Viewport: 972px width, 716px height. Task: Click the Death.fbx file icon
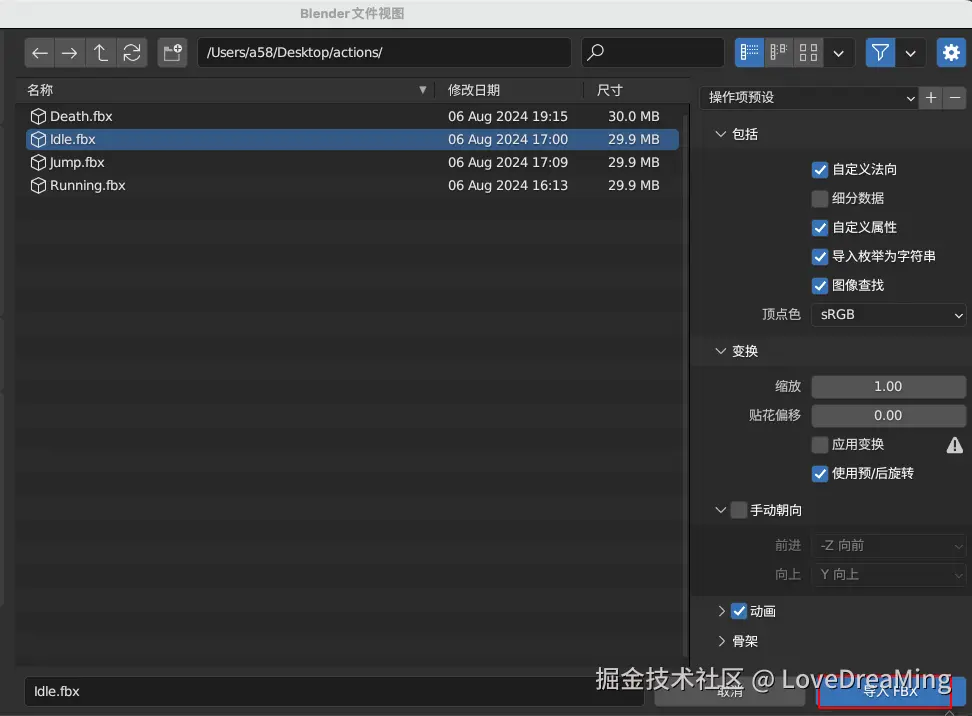[x=38, y=117]
